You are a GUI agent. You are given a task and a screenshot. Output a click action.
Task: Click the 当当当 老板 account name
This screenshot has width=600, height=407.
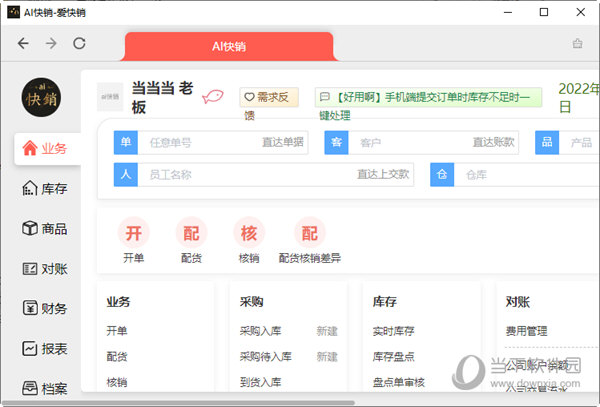pos(162,98)
